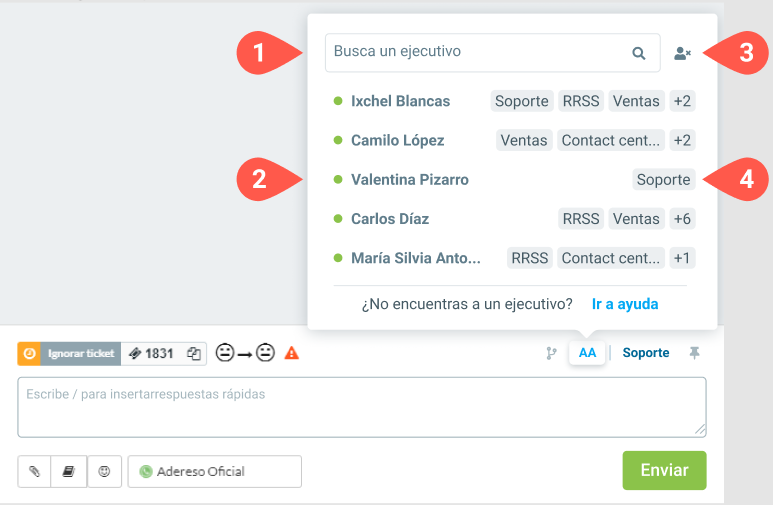The image size is (773, 505).
Task: Click the paperclip attach icon
Action: [34, 471]
